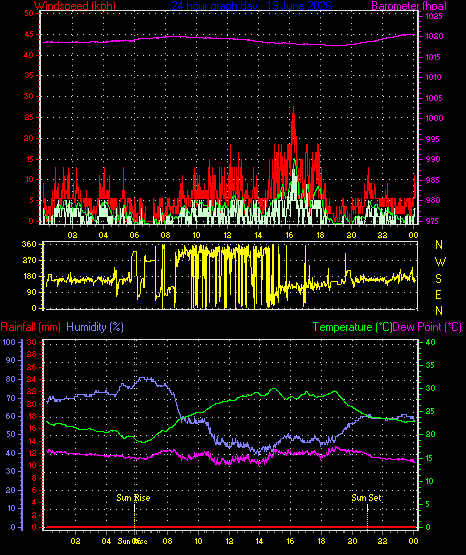Click the 'Sun Rise' text below the lower time axis
This screenshot has height=555, width=466.
tap(132, 541)
